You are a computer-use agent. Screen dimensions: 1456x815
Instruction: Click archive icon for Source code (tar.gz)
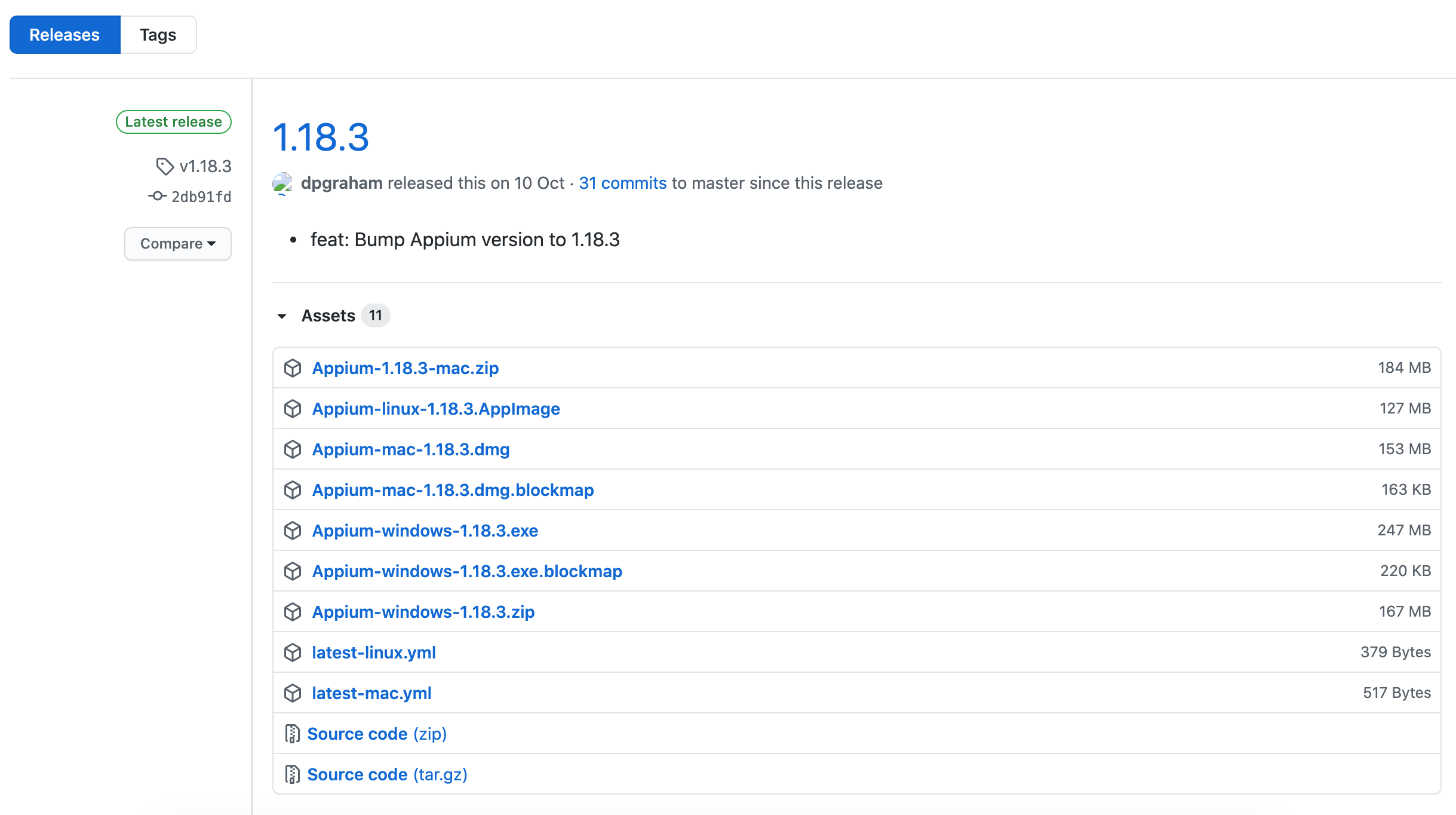click(292, 774)
